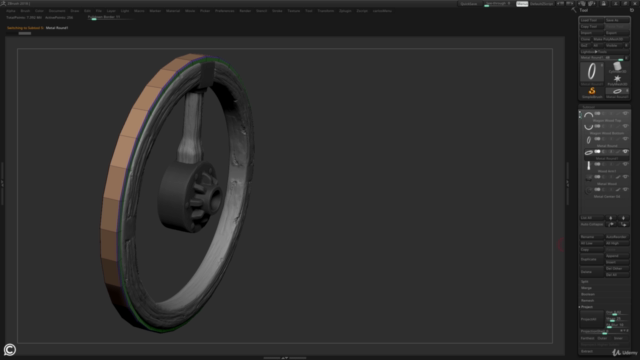Toggle visibility eye of Metal Center 04
The height and width of the screenshot is (360, 640).
[625, 189]
